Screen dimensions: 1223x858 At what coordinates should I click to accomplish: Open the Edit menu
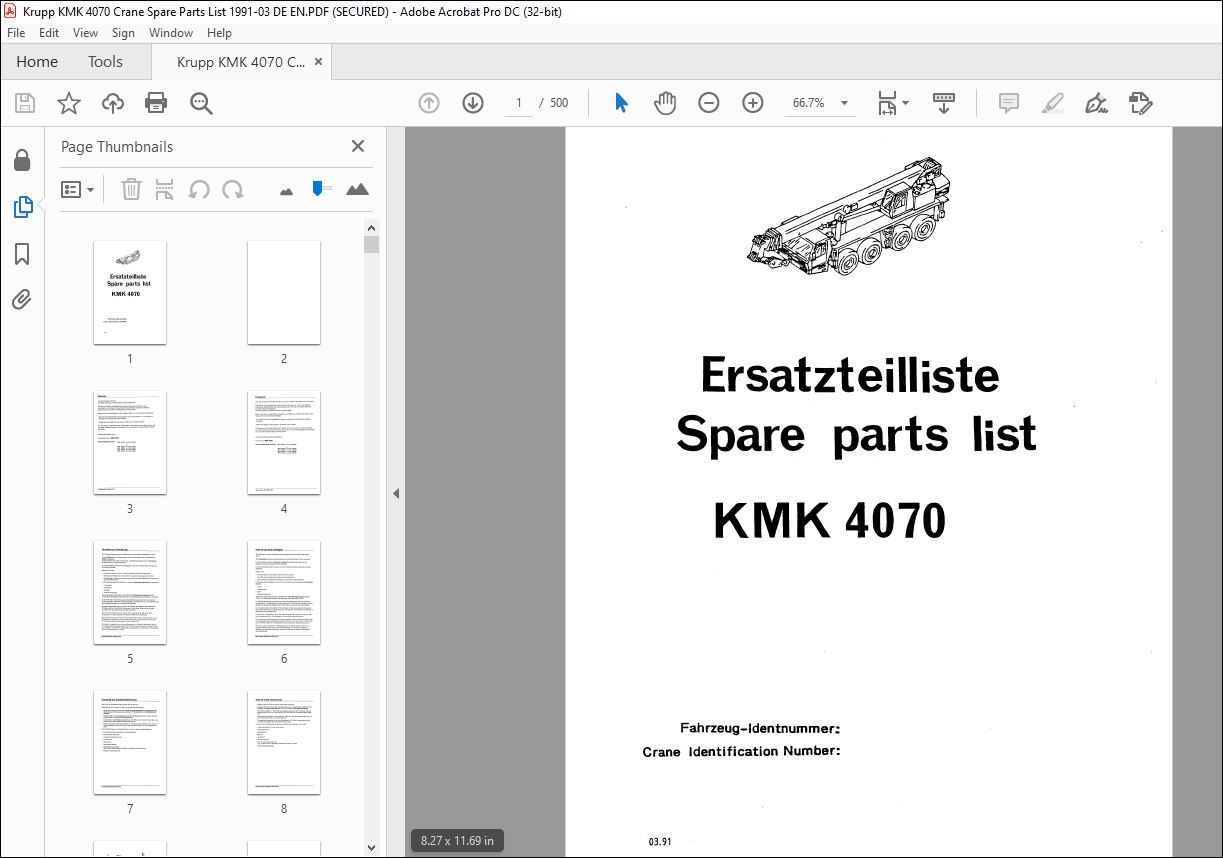point(49,33)
